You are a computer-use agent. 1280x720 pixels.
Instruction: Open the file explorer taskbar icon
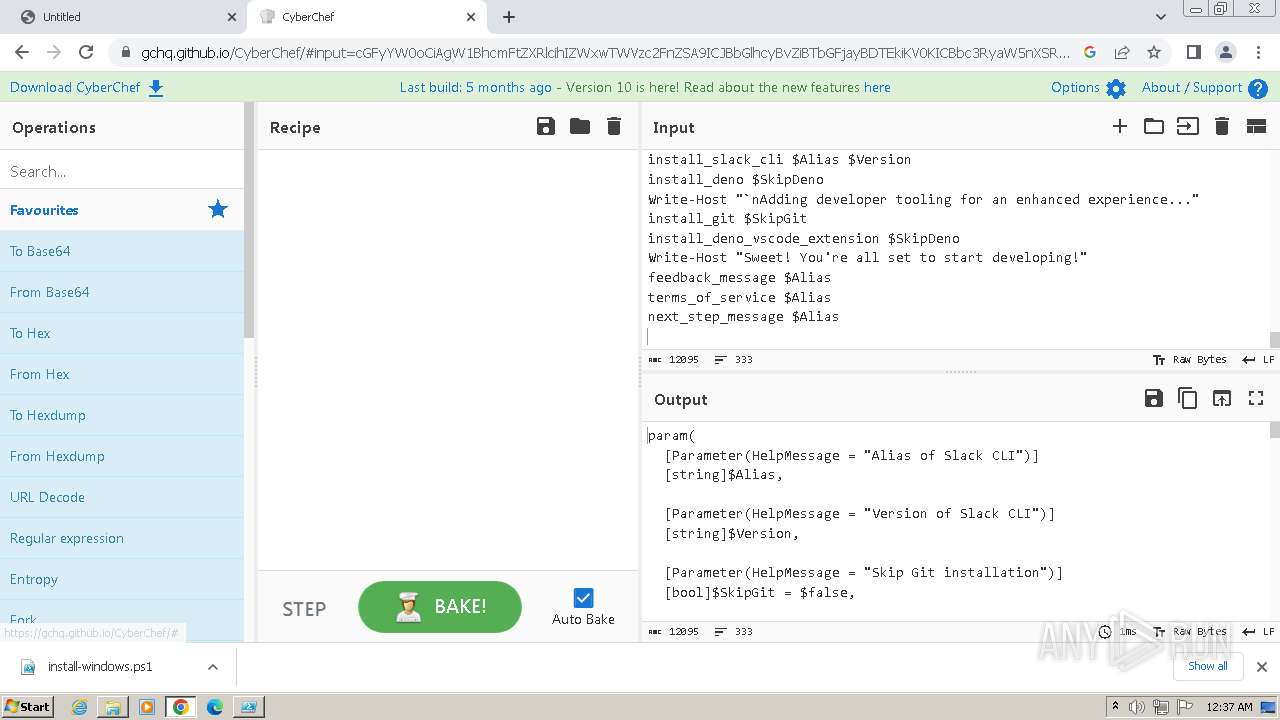pyautogui.click(x=113, y=707)
